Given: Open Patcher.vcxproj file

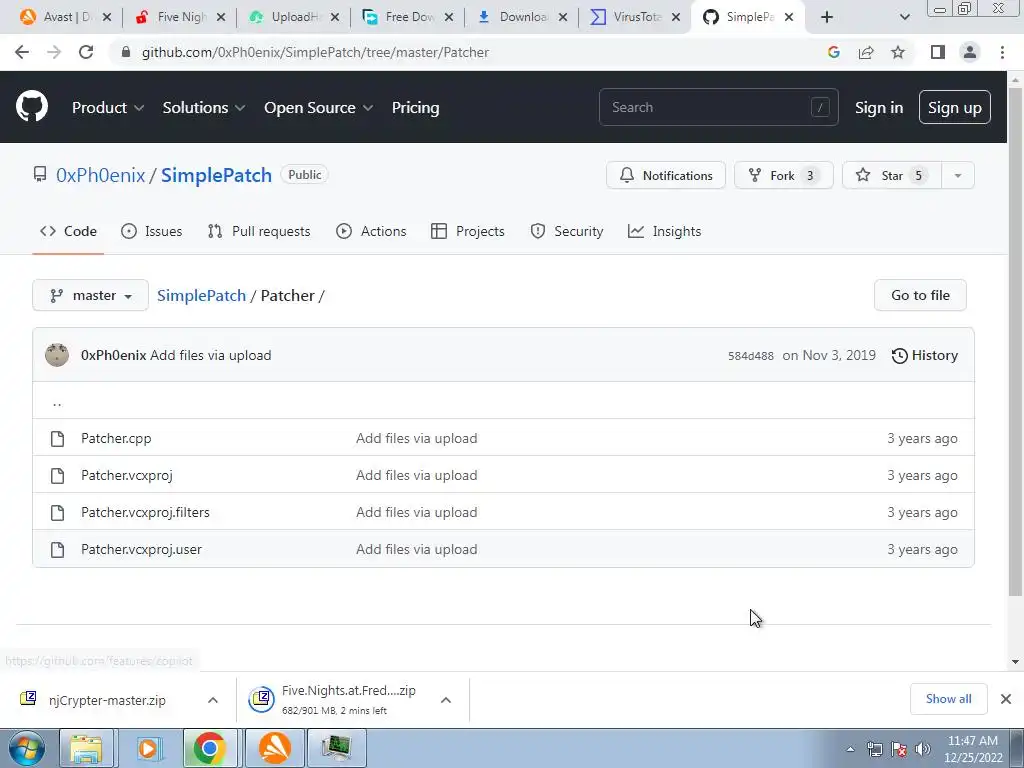Looking at the screenshot, I should point(127,475).
